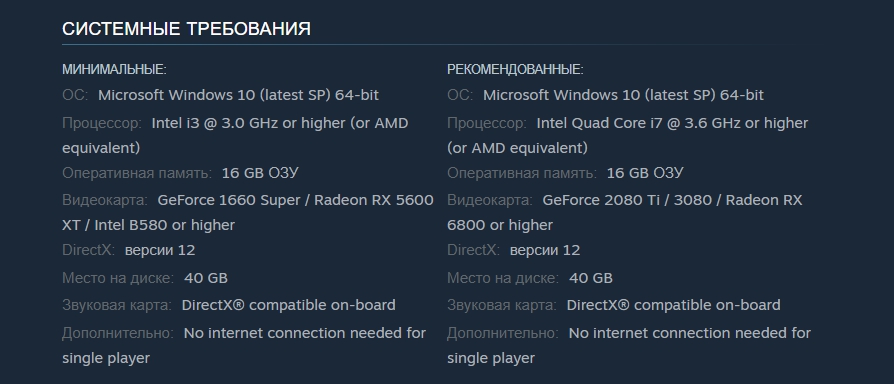Screen dimensions: 894x384
Task: Click the РЕКОМЕНДОВАННЫЕ column label
Action: tap(515, 70)
